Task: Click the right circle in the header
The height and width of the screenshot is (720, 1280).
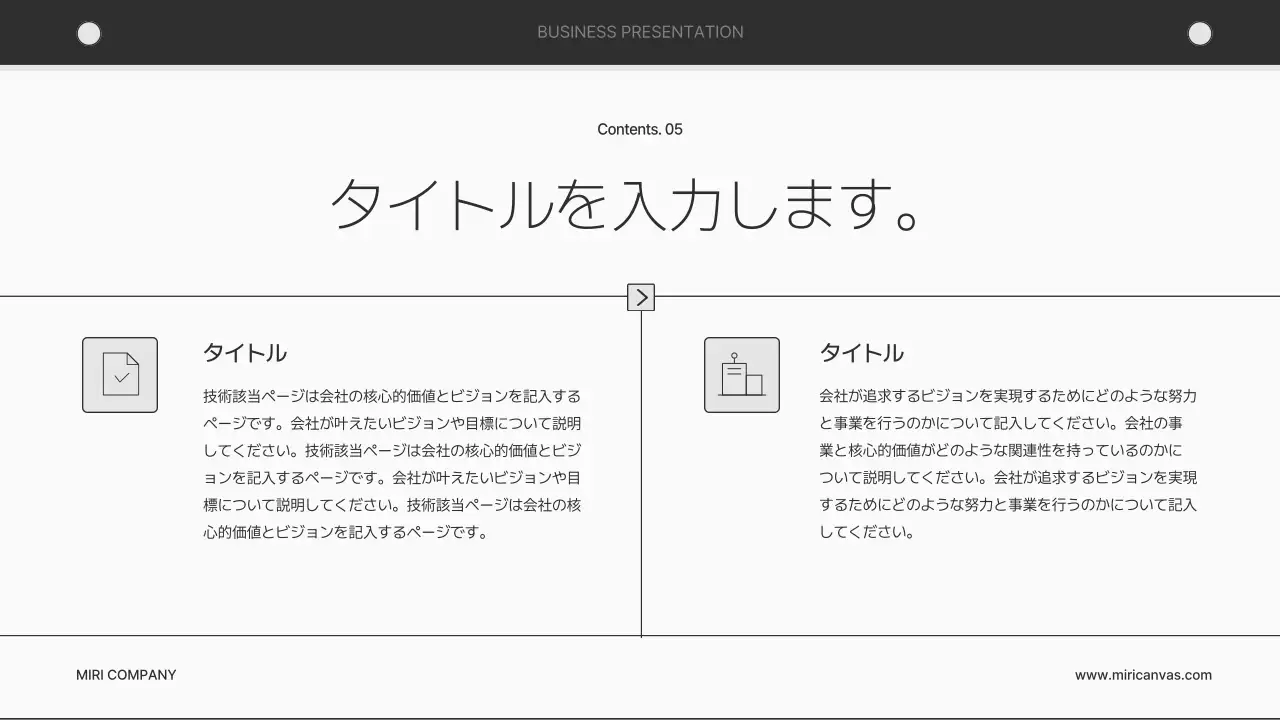Action: point(1200,33)
